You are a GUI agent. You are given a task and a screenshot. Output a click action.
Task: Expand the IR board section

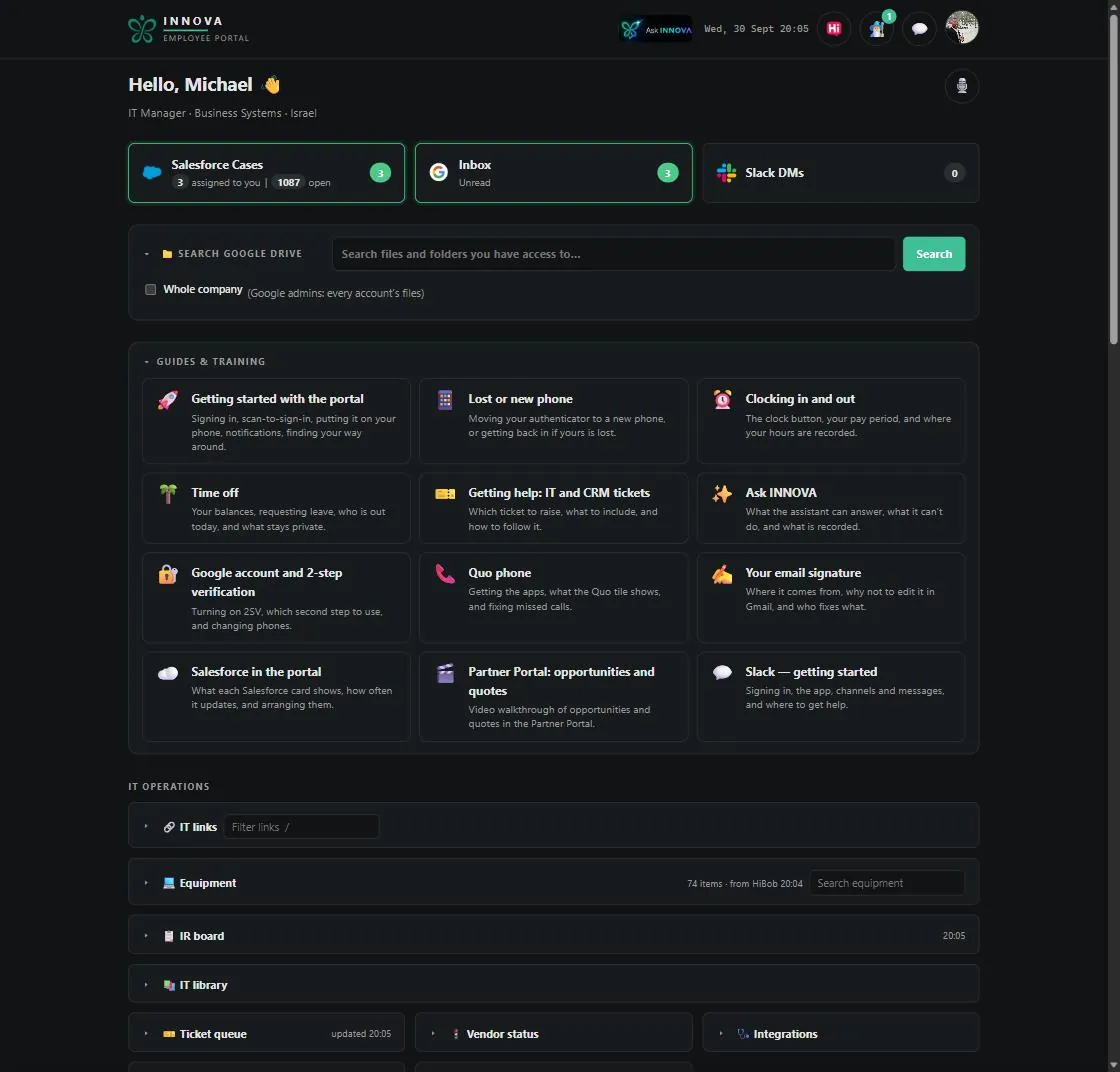[146, 936]
